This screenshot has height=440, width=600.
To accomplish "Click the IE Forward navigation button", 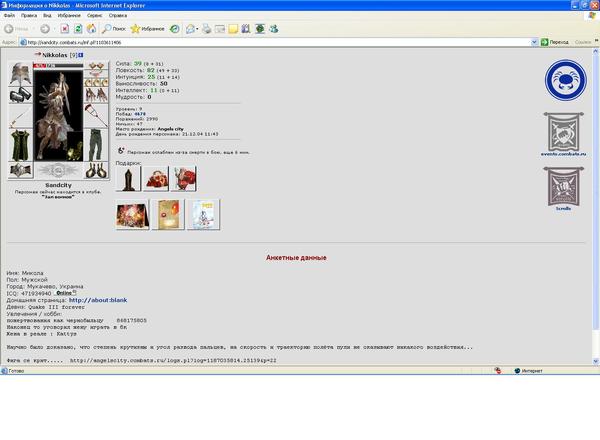I will 45,29.
